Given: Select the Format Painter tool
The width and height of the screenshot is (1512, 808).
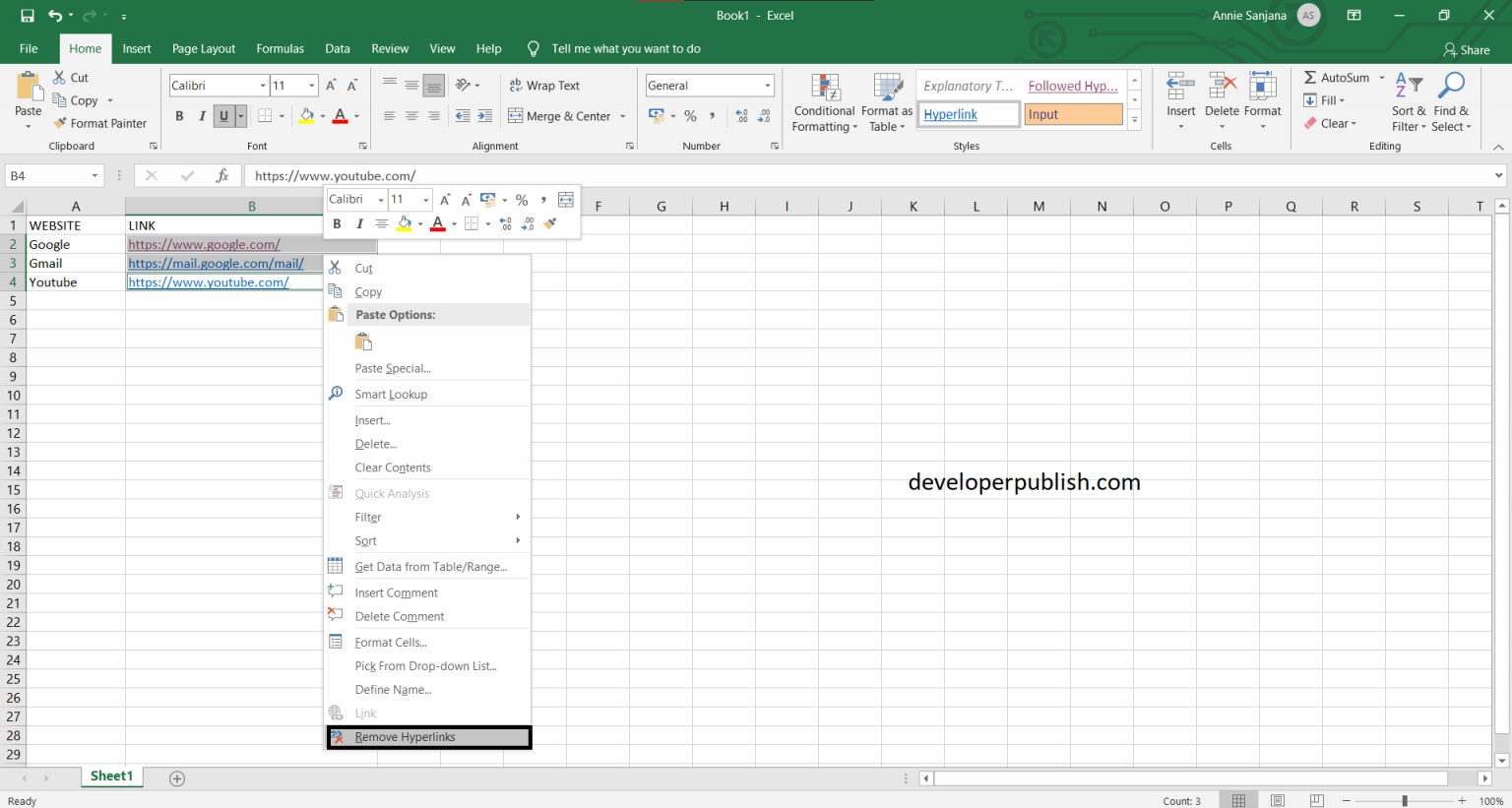Looking at the screenshot, I should [101, 122].
